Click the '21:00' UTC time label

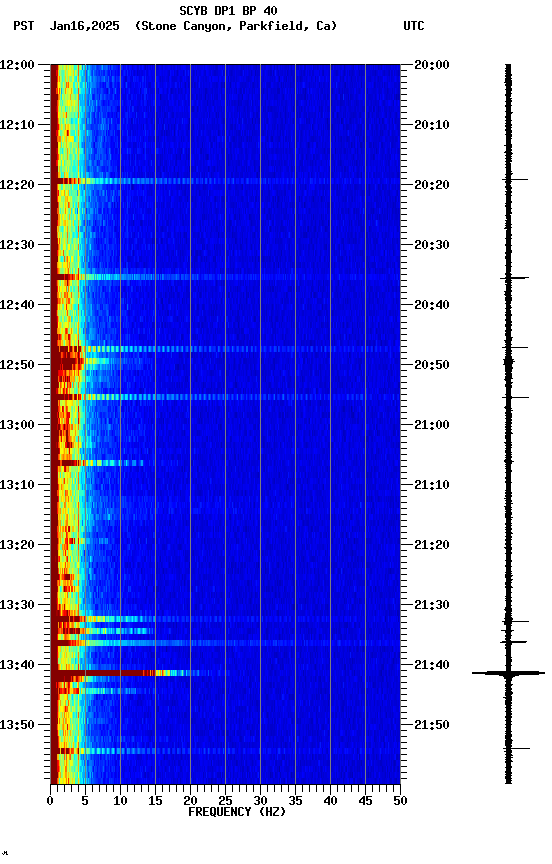pyautogui.click(x=432, y=425)
